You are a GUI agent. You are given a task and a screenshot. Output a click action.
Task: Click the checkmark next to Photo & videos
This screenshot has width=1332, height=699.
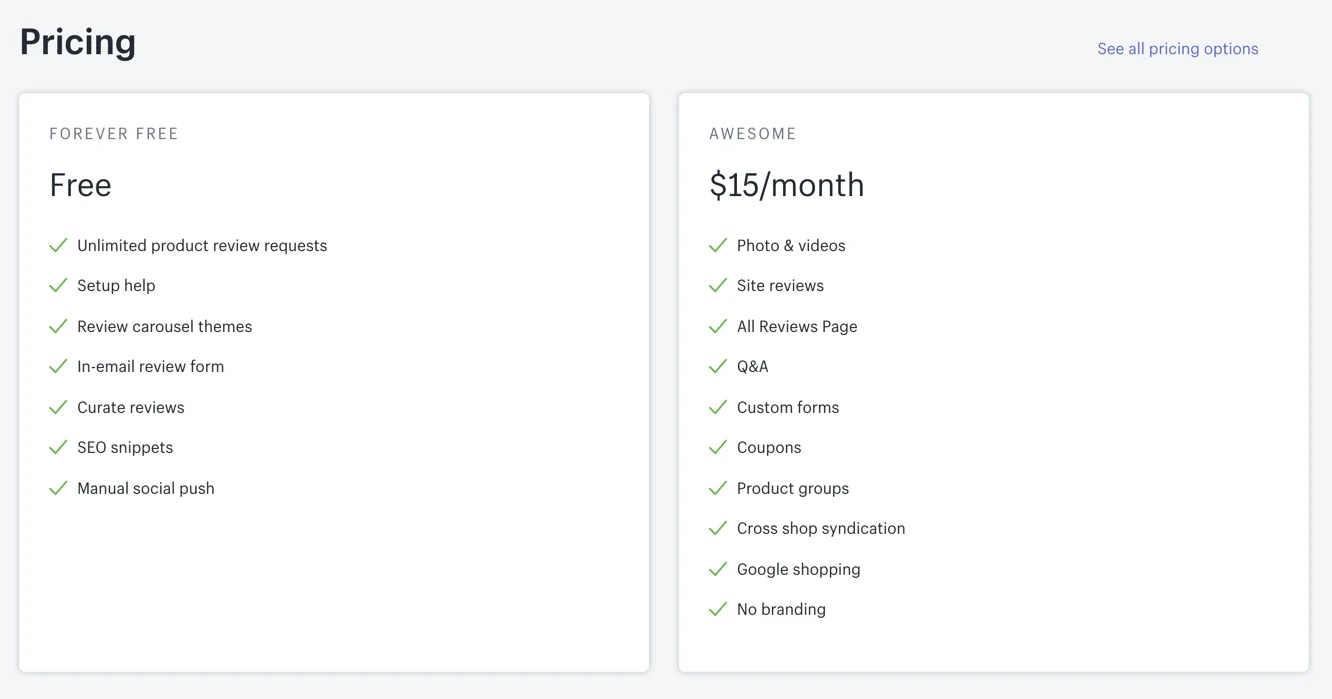pyautogui.click(x=717, y=246)
